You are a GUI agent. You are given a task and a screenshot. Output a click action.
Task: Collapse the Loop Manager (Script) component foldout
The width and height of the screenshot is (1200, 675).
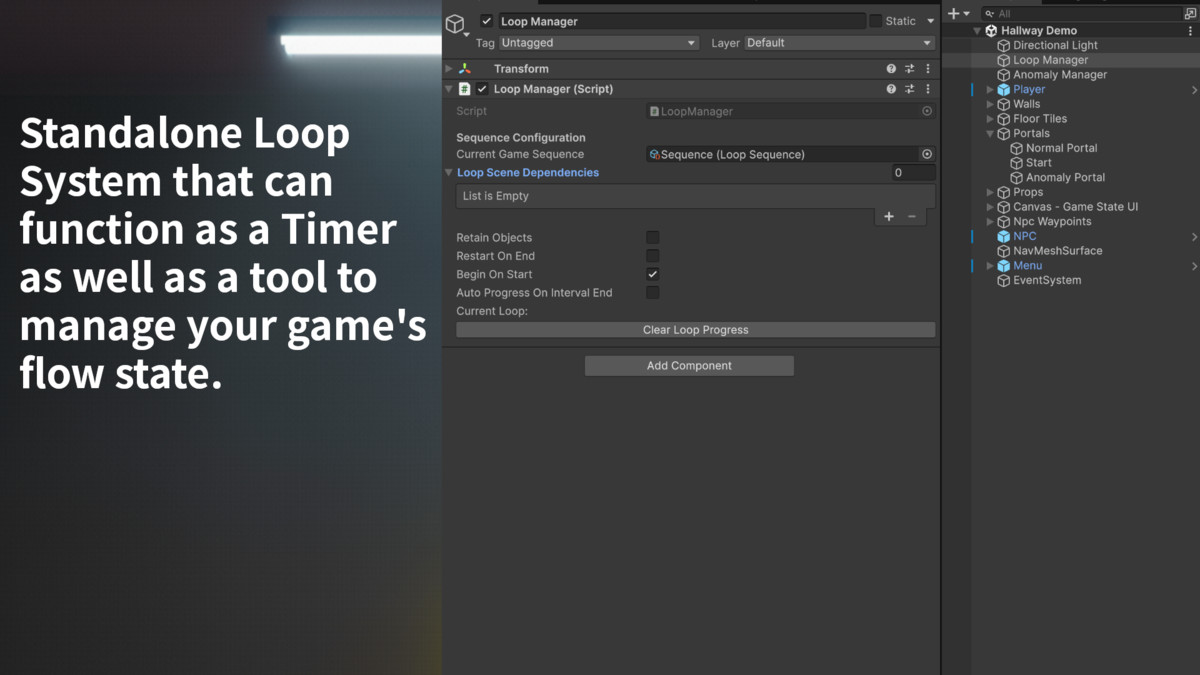click(x=449, y=89)
